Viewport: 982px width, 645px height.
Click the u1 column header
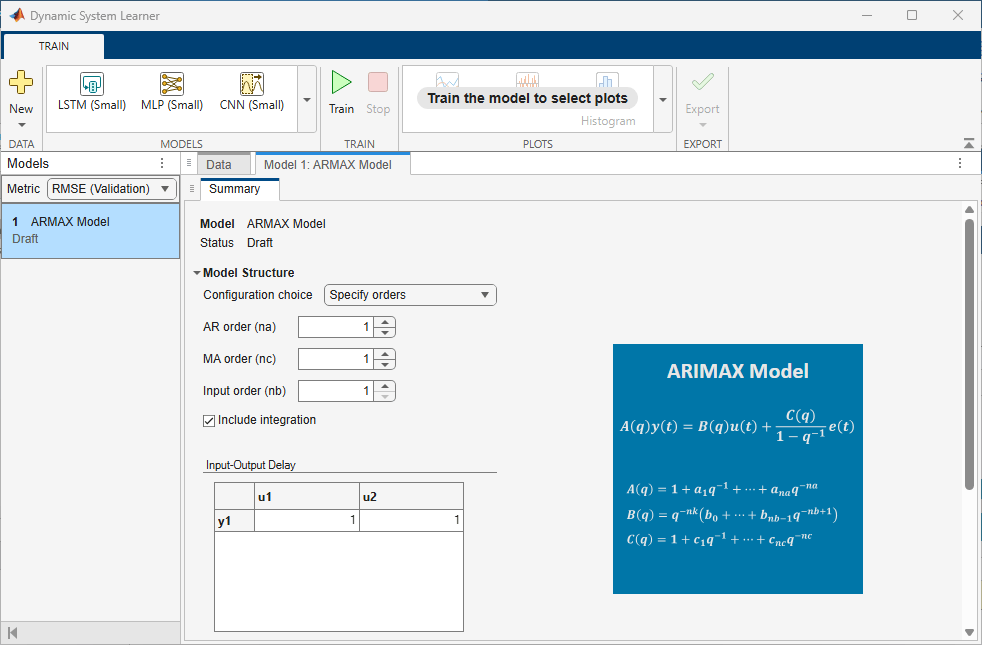[307, 496]
